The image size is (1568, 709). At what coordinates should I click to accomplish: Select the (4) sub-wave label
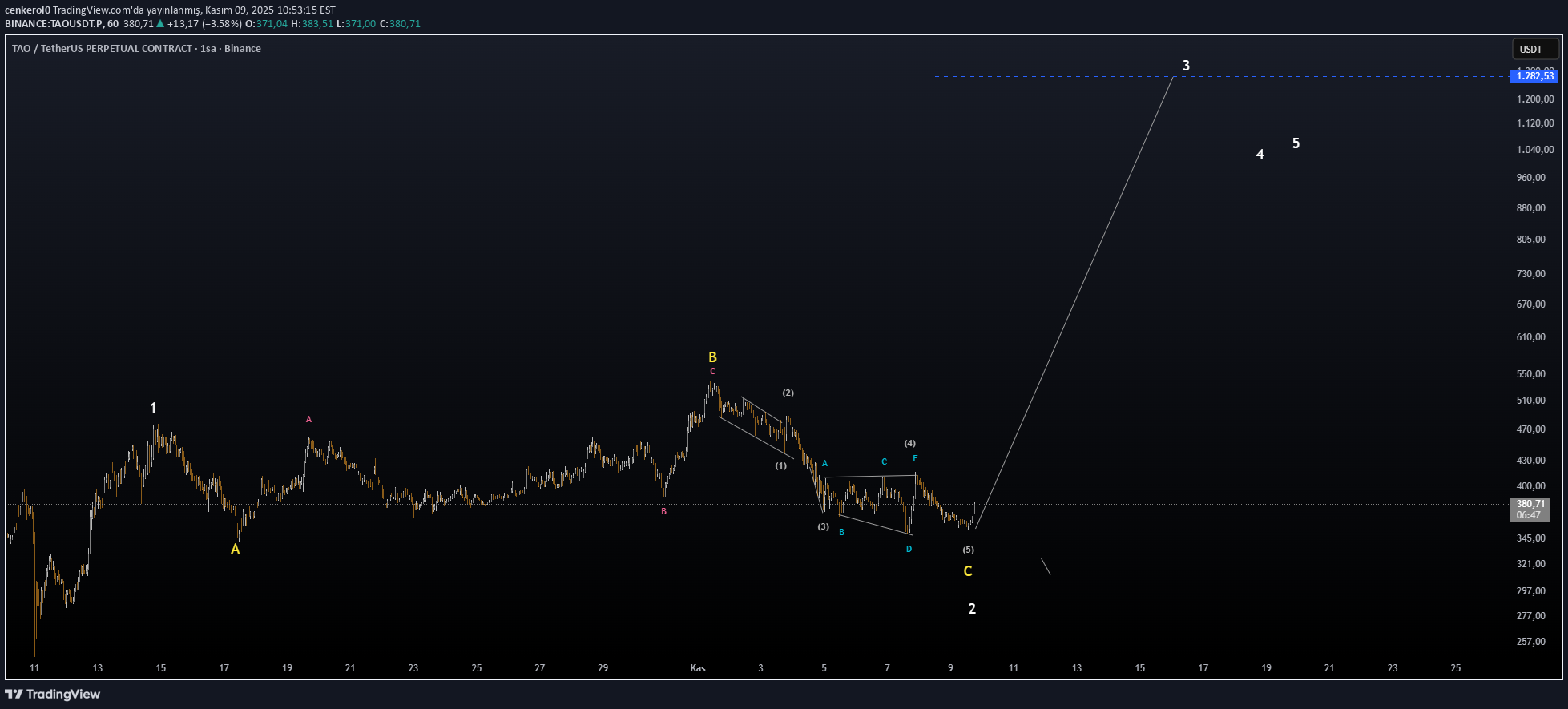[x=909, y=443]
